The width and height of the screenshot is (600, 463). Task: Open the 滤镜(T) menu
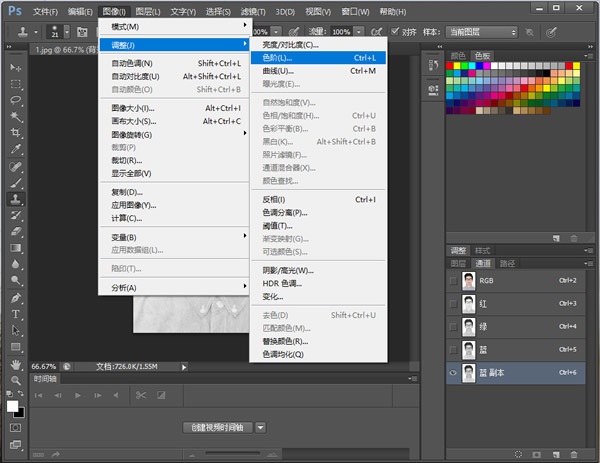click(x=253, y=12)
